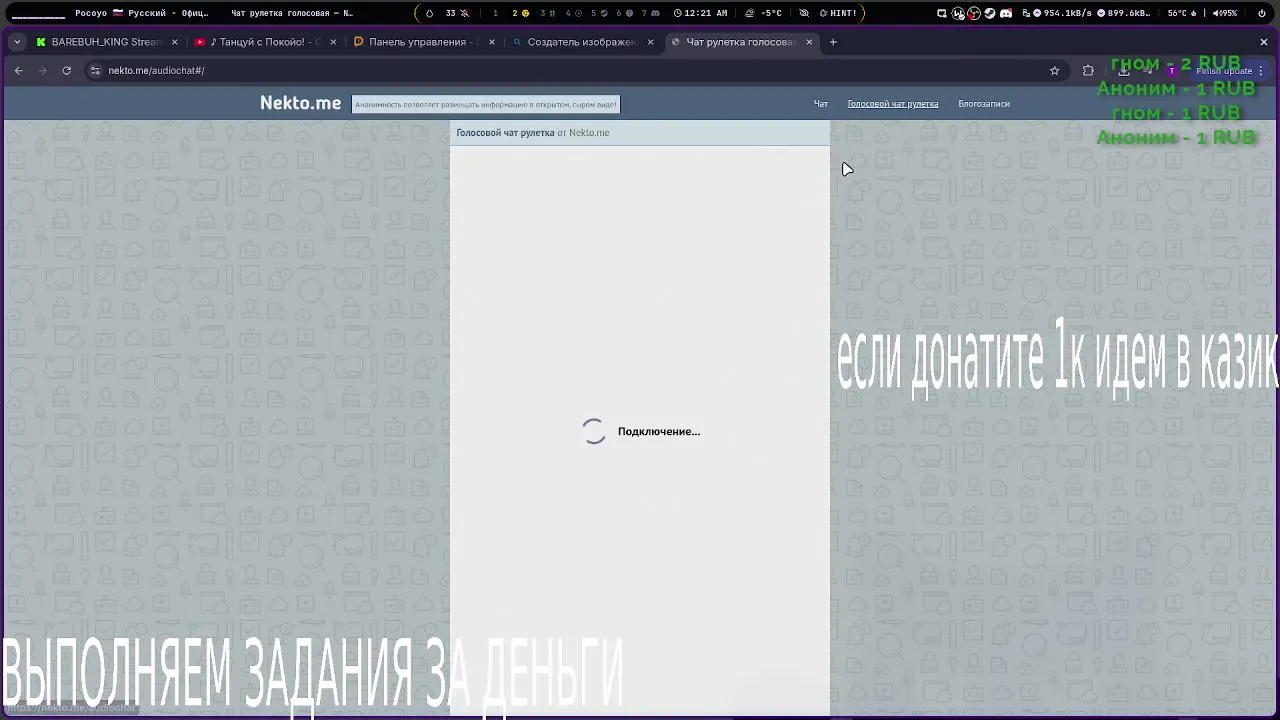The width and height of the screenshot is (1280, 720).
Task: Switch to workspace 3 in top bar
Action: (x=546, y=13)
